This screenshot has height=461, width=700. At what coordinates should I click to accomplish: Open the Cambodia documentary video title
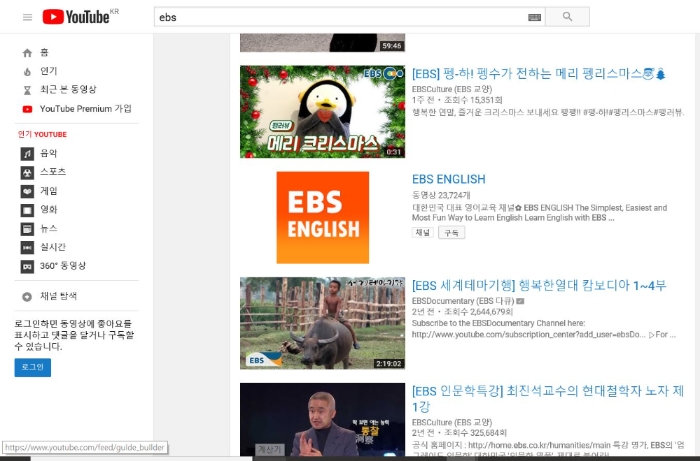point(538,285)
